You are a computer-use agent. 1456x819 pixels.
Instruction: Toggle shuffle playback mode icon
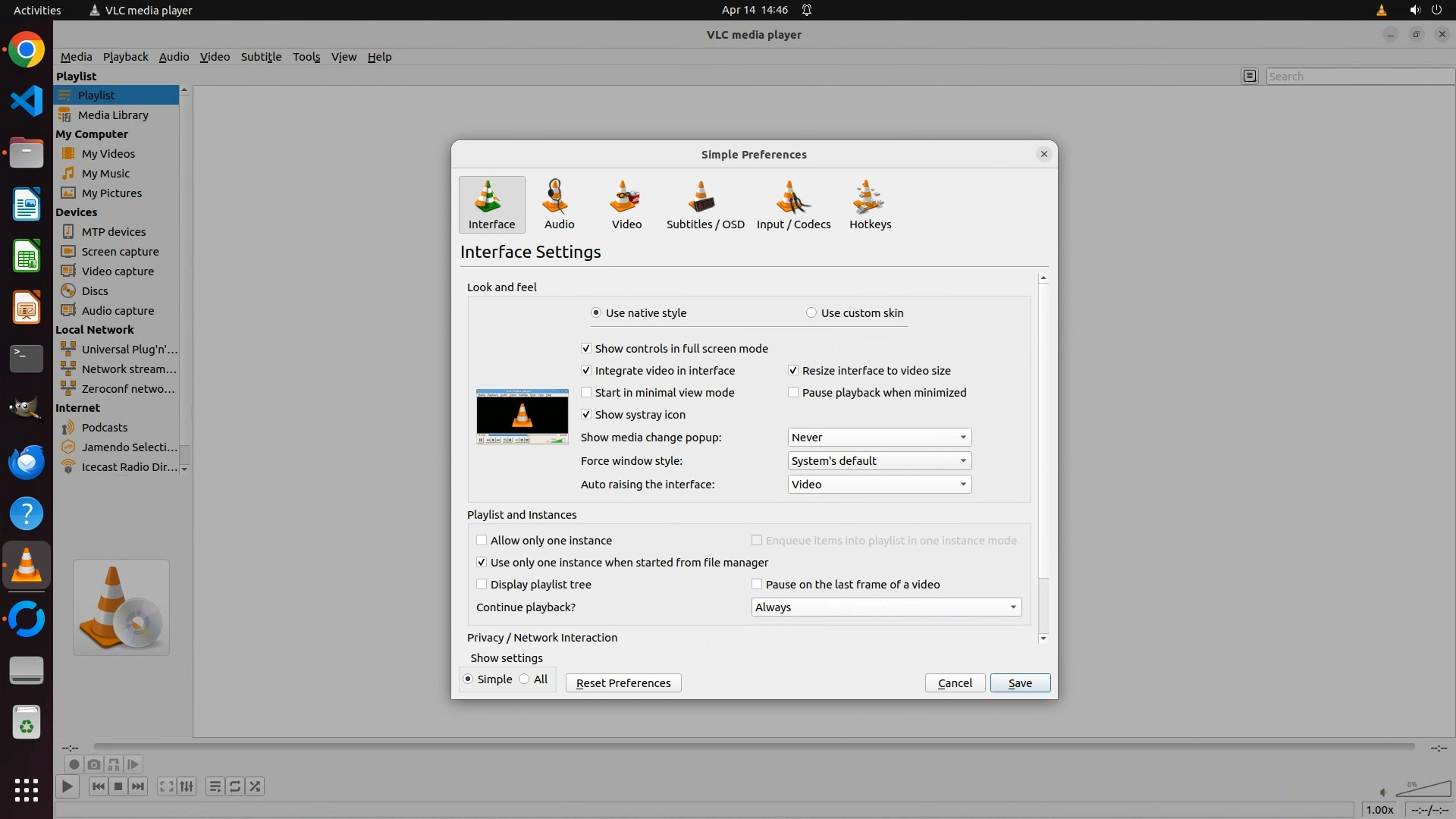pyautogui.click(x=256, y=786)
